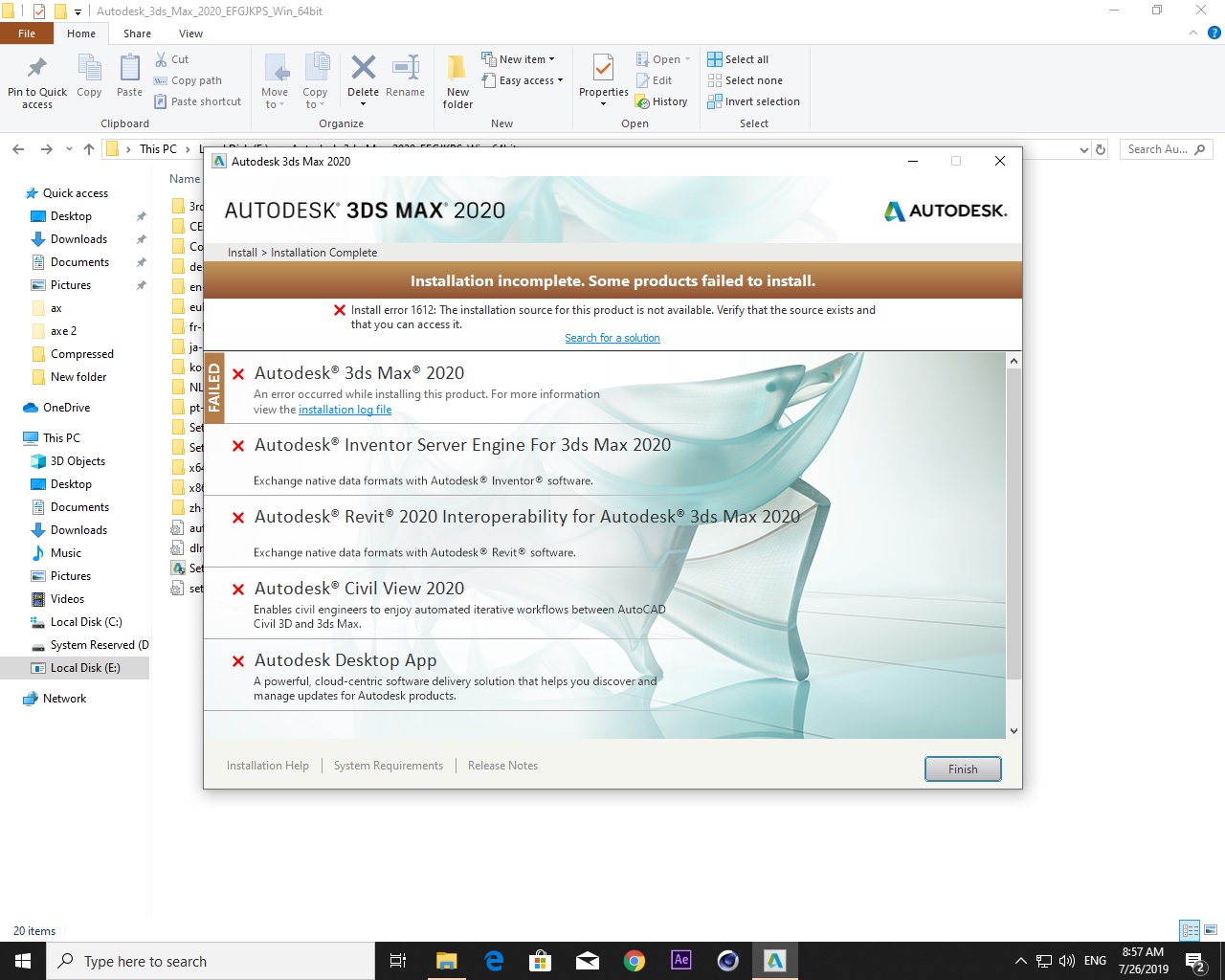This screenshot has height=980, width=1225.
Task: Select Compressed folder in navigation pane
Action: coord(81,354)
